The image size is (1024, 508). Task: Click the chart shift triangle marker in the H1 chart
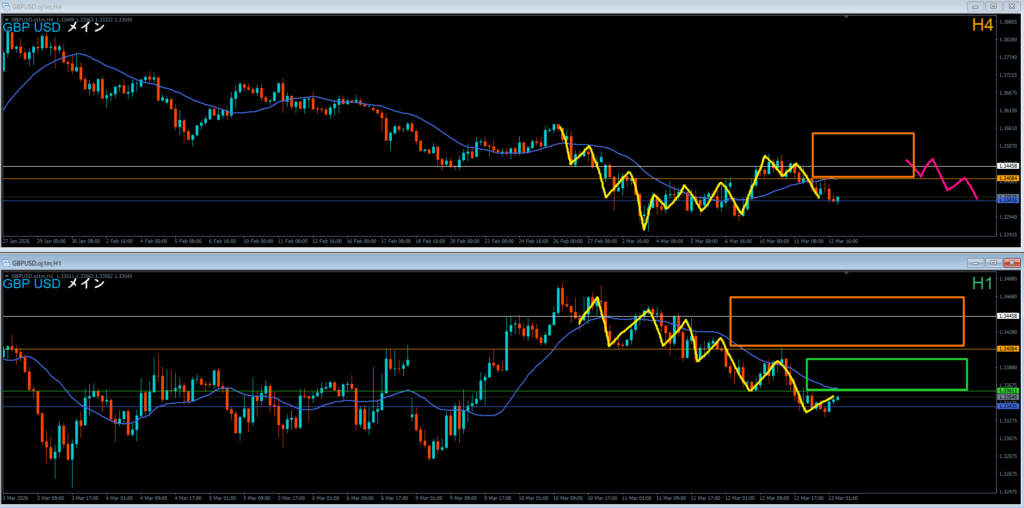pyautogui.click(x=846, y=274)
